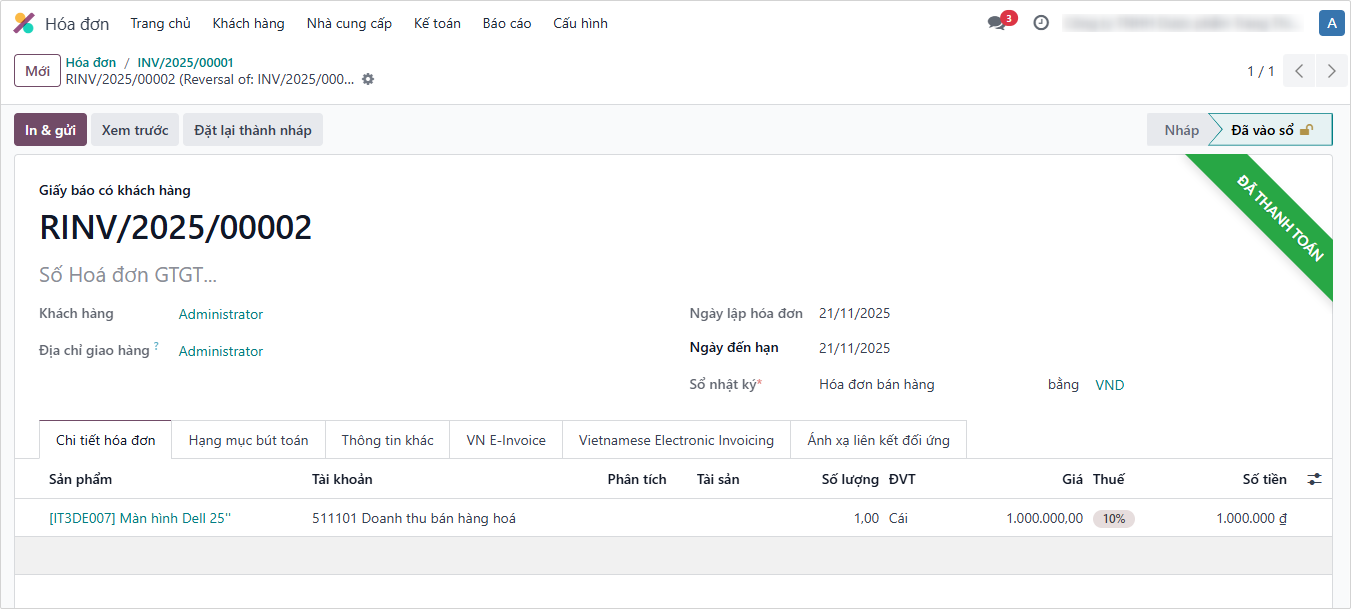The image size is (1351, 609).
Task: Open the Kế toán menu
Action: 437,23
